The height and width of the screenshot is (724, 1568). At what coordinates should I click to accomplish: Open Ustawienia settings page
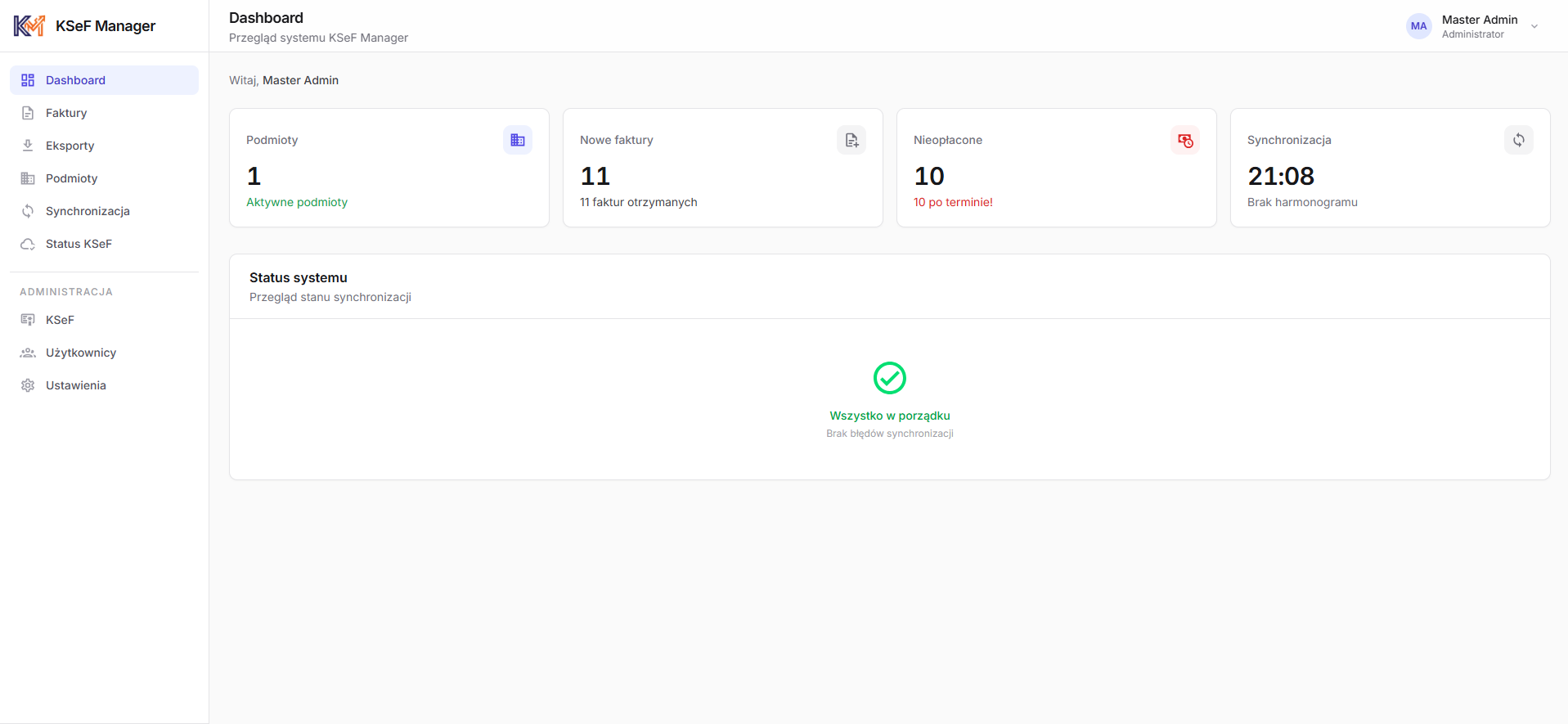(104, 385)
